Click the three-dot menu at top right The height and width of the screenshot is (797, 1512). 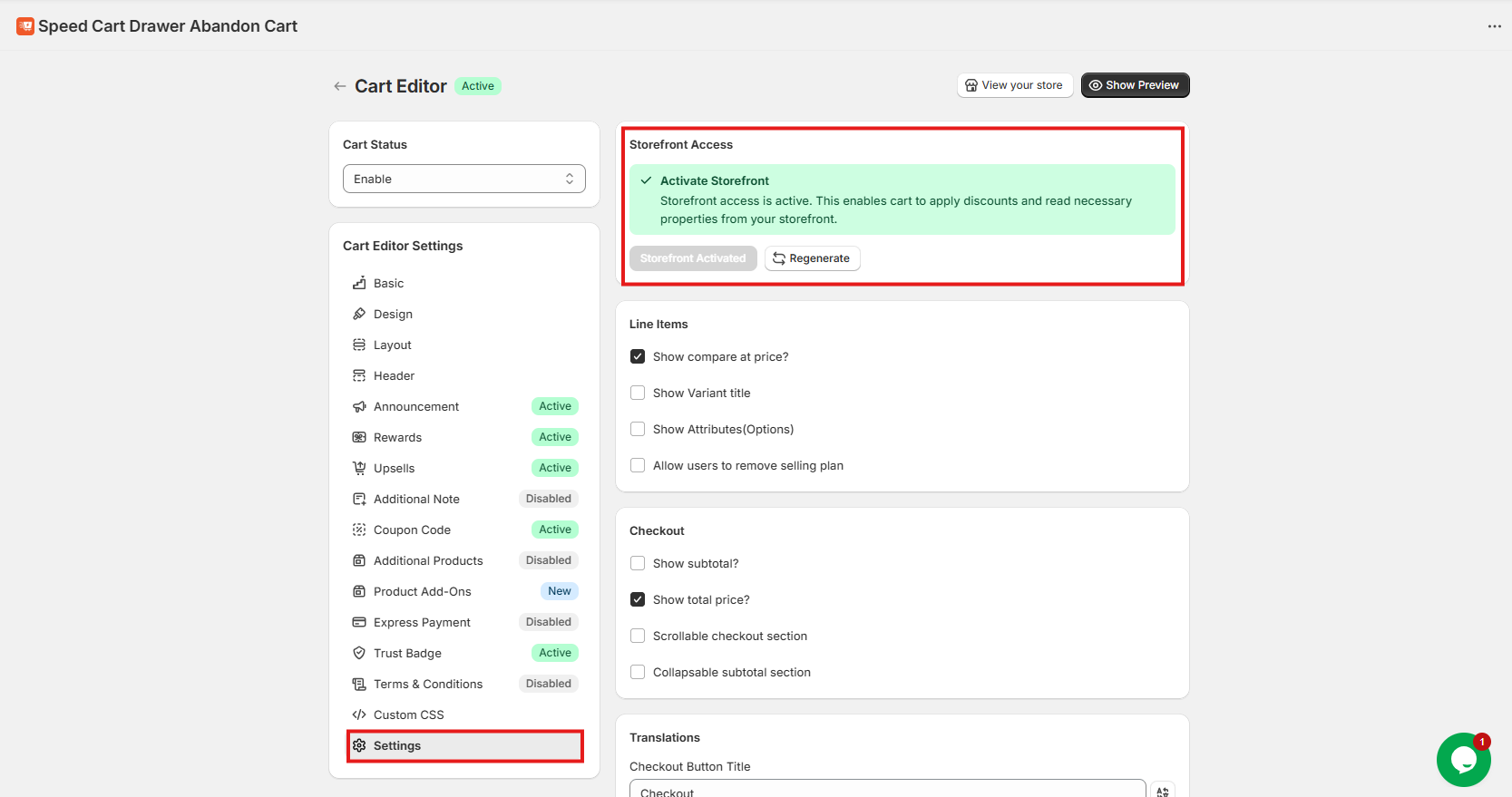1494,26
